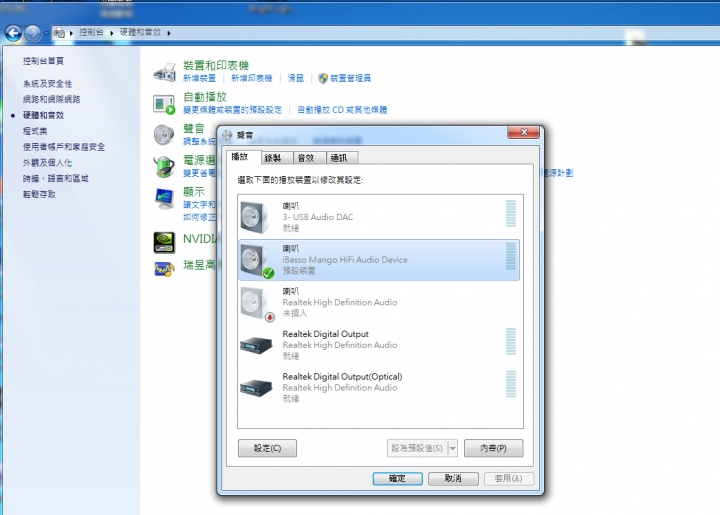Click 硬體和音效 in the address breadcrumb
The height and width of the screenshot is (515, 720).
[141, 32]
